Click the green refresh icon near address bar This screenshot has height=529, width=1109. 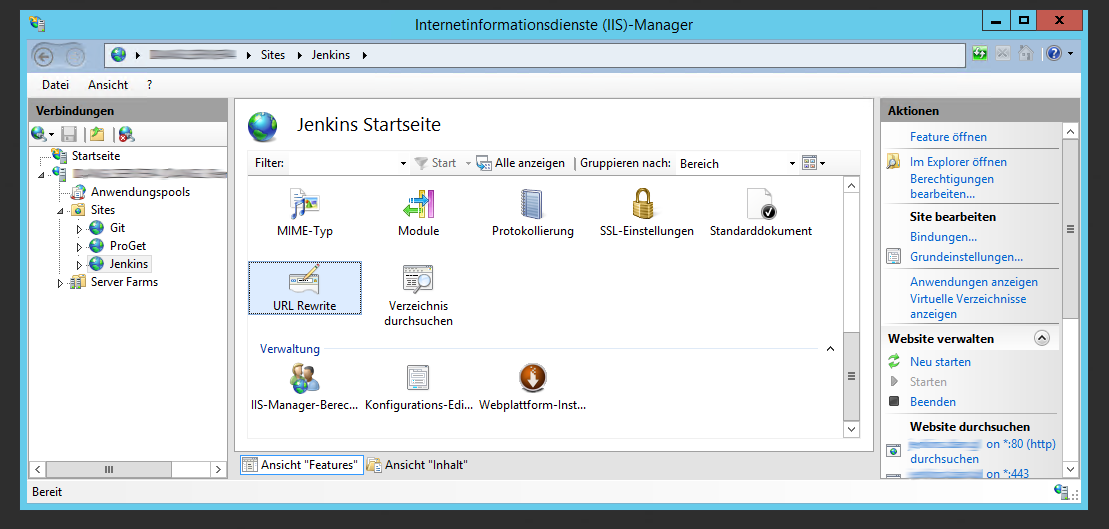[x=980, y=54]
